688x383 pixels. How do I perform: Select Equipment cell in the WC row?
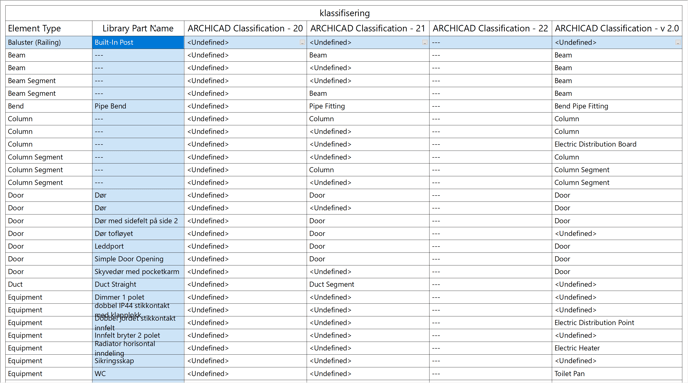pyautogui.click(x=49, y=373)
